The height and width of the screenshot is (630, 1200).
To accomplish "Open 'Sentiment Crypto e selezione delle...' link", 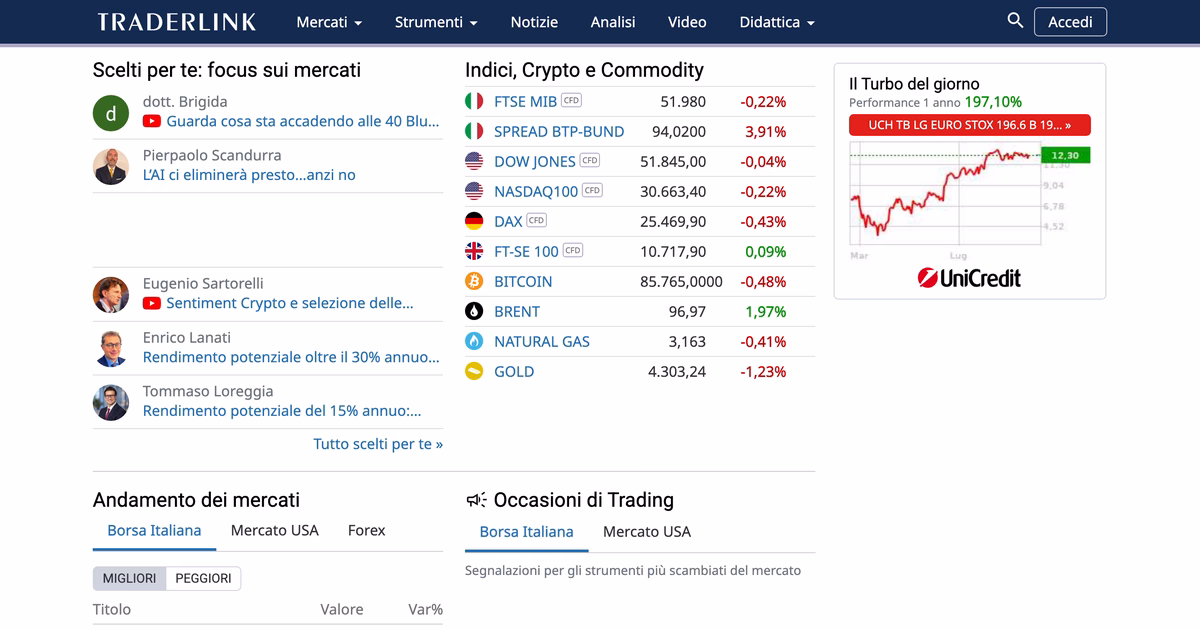I will tap(290, 303).
